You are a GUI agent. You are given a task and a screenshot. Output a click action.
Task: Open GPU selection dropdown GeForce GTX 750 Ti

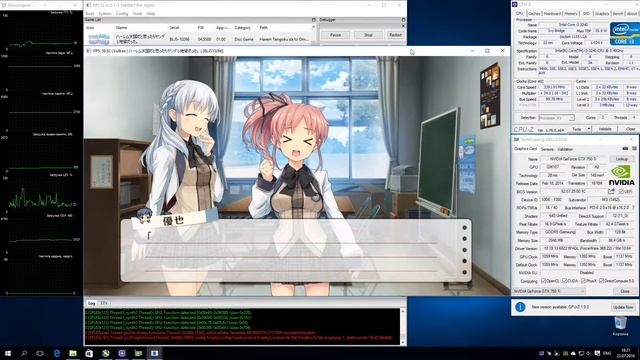(x=549, y=291)
